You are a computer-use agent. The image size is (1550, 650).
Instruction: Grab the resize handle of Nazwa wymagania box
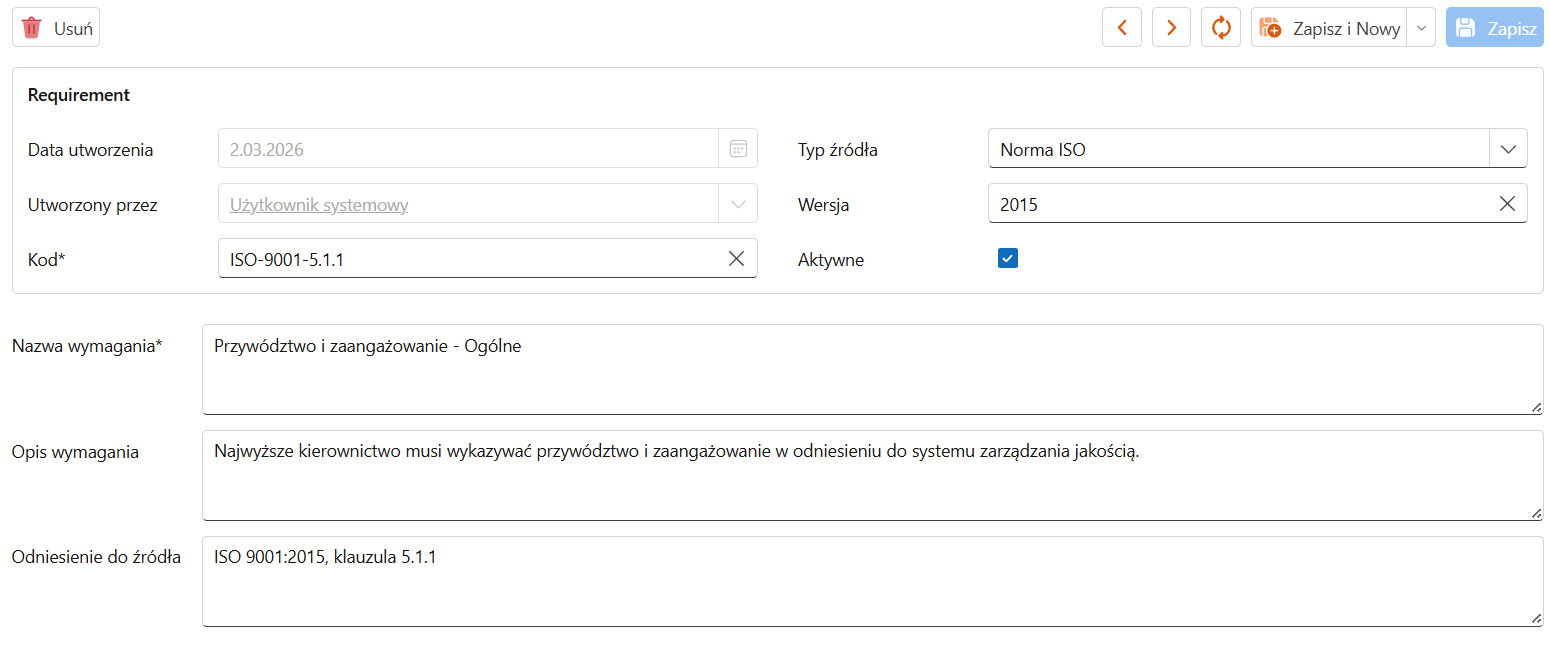(x=1536, y=407)
